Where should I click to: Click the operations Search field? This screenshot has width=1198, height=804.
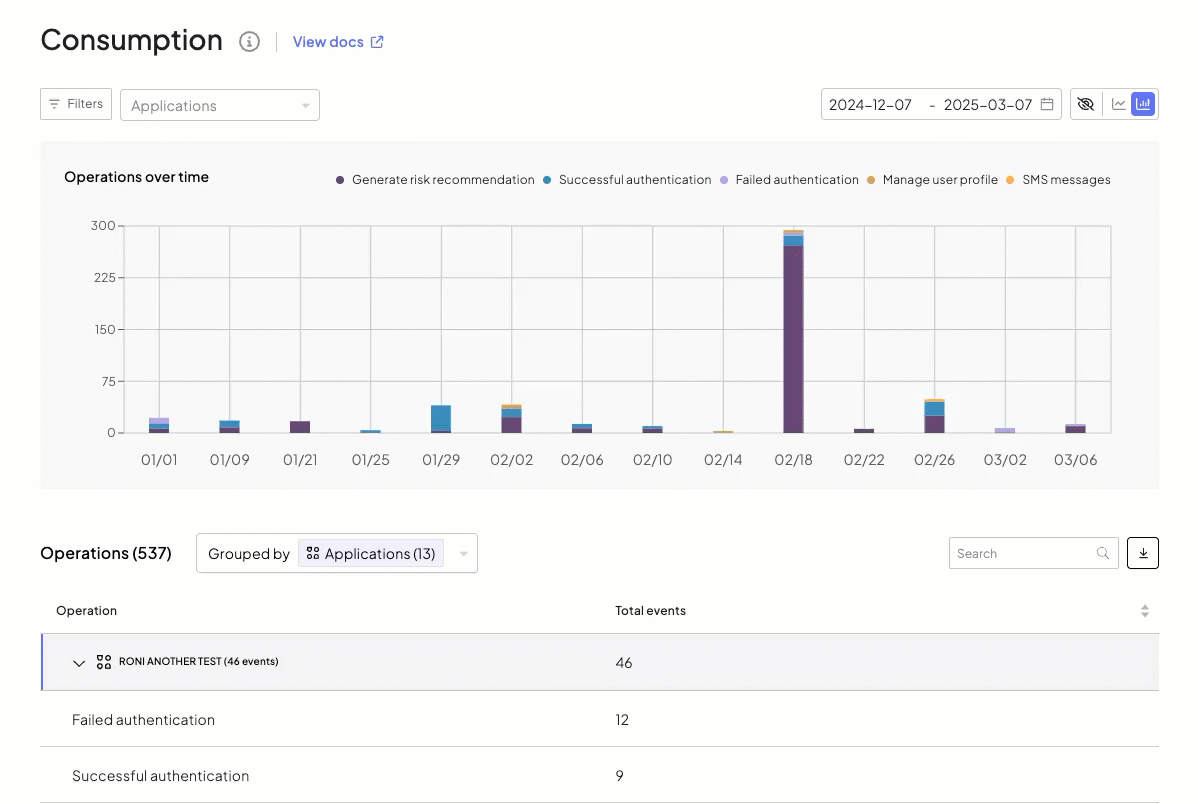[1023, 553]
